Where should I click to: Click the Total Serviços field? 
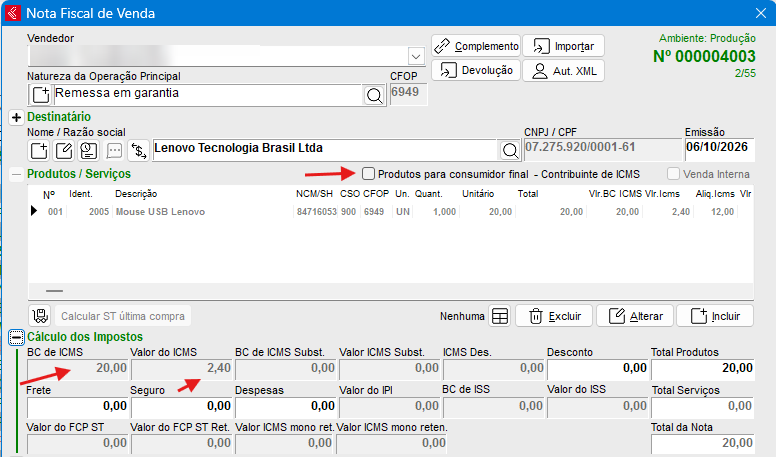703,406
